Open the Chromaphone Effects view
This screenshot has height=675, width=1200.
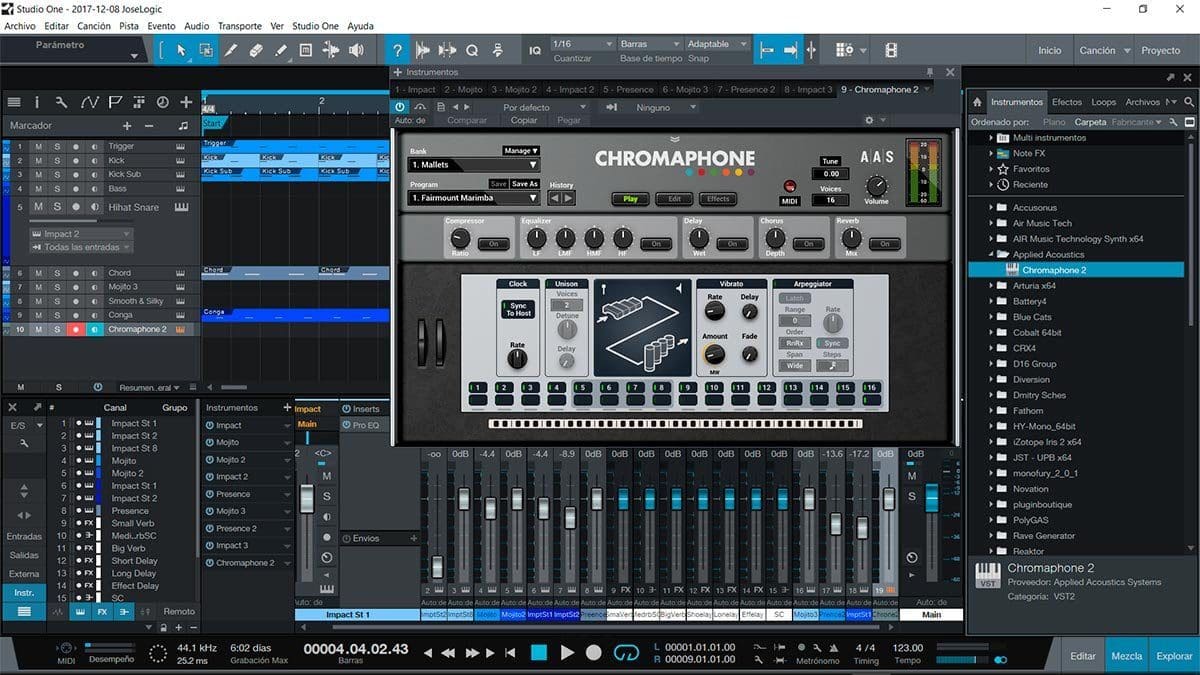[x=719, y=199]
